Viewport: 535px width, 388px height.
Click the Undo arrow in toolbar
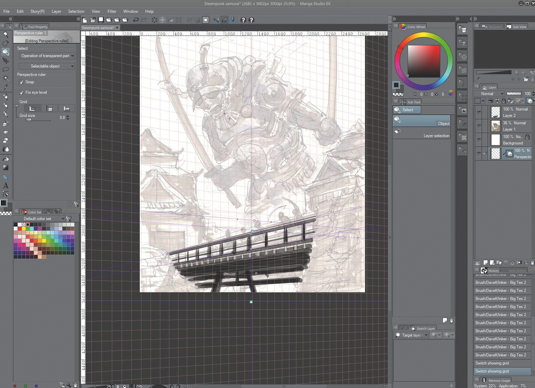click(135, 20)
